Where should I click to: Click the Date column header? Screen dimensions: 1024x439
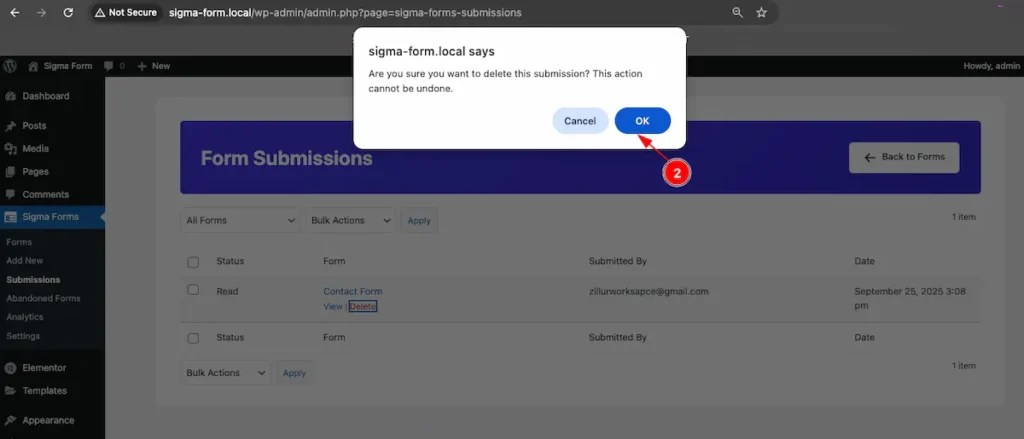click(864, 261)
